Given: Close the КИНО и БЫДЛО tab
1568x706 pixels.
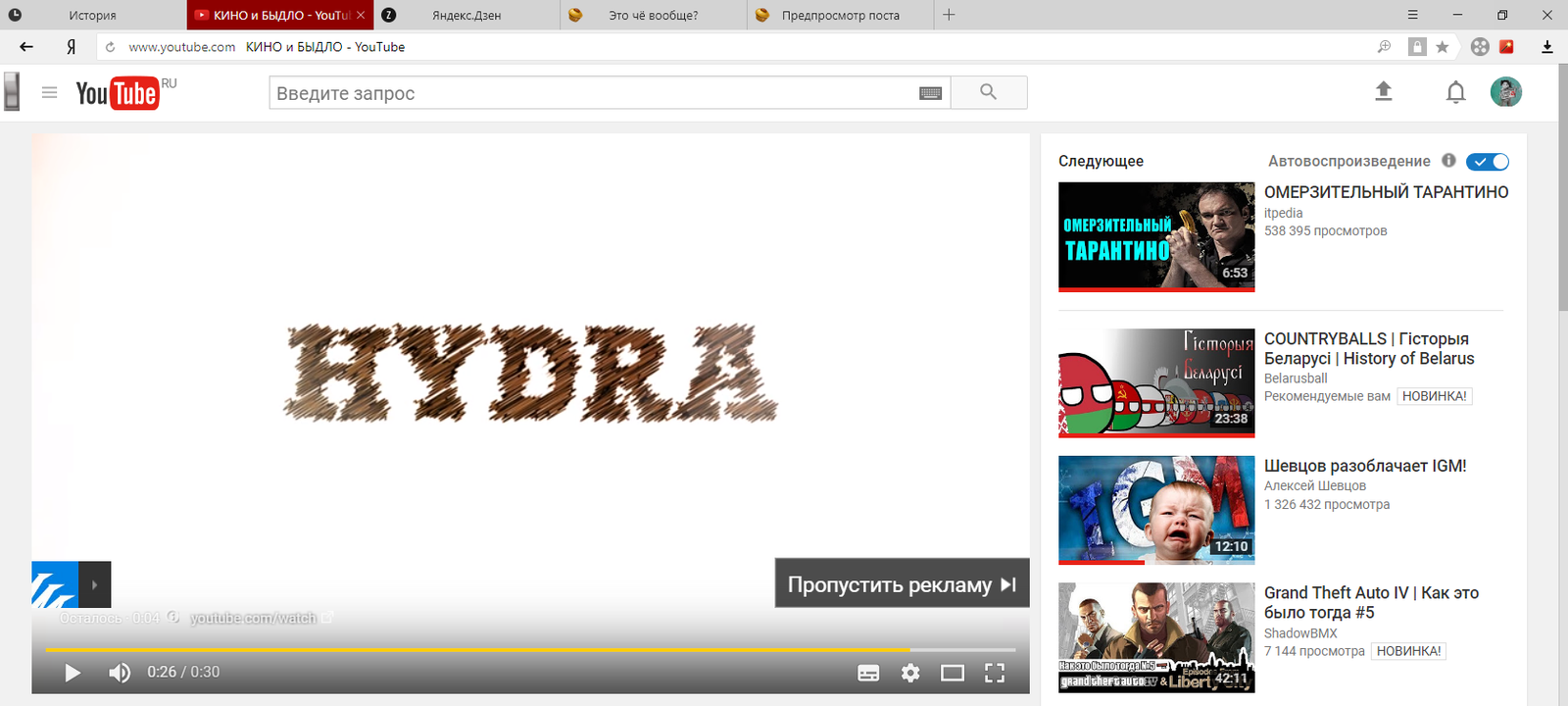Looking at the screenshot, I should click(x=361, y=15).
